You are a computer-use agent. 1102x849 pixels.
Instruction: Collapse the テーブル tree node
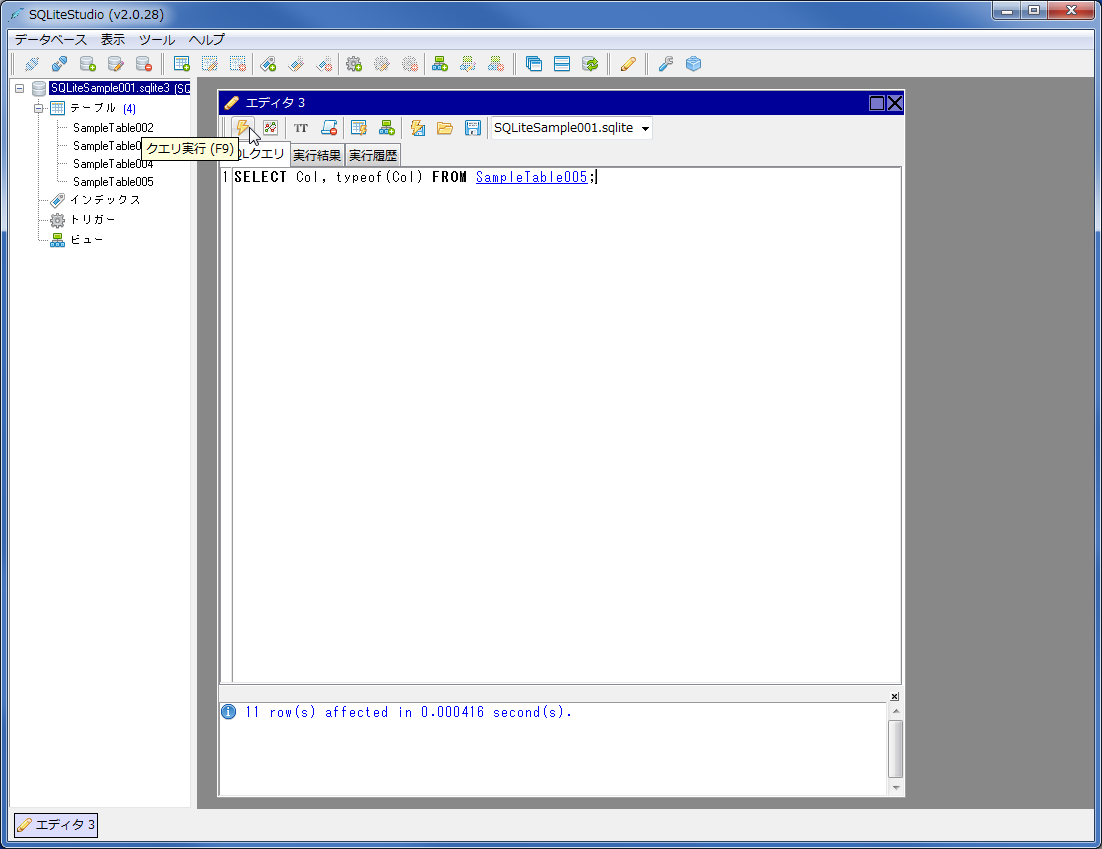point(39,108)
